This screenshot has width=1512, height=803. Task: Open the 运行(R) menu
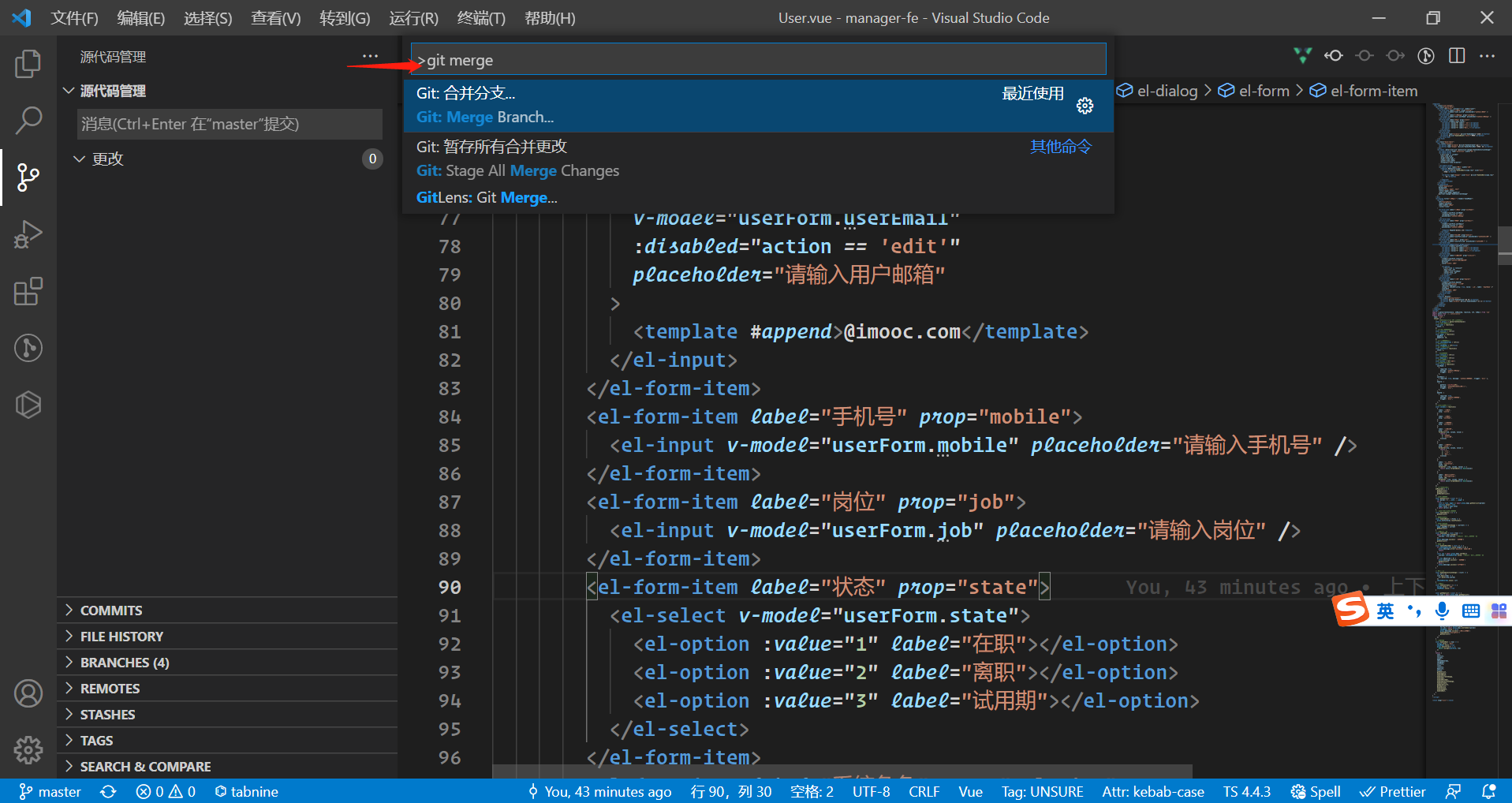(x=413, y=18)
